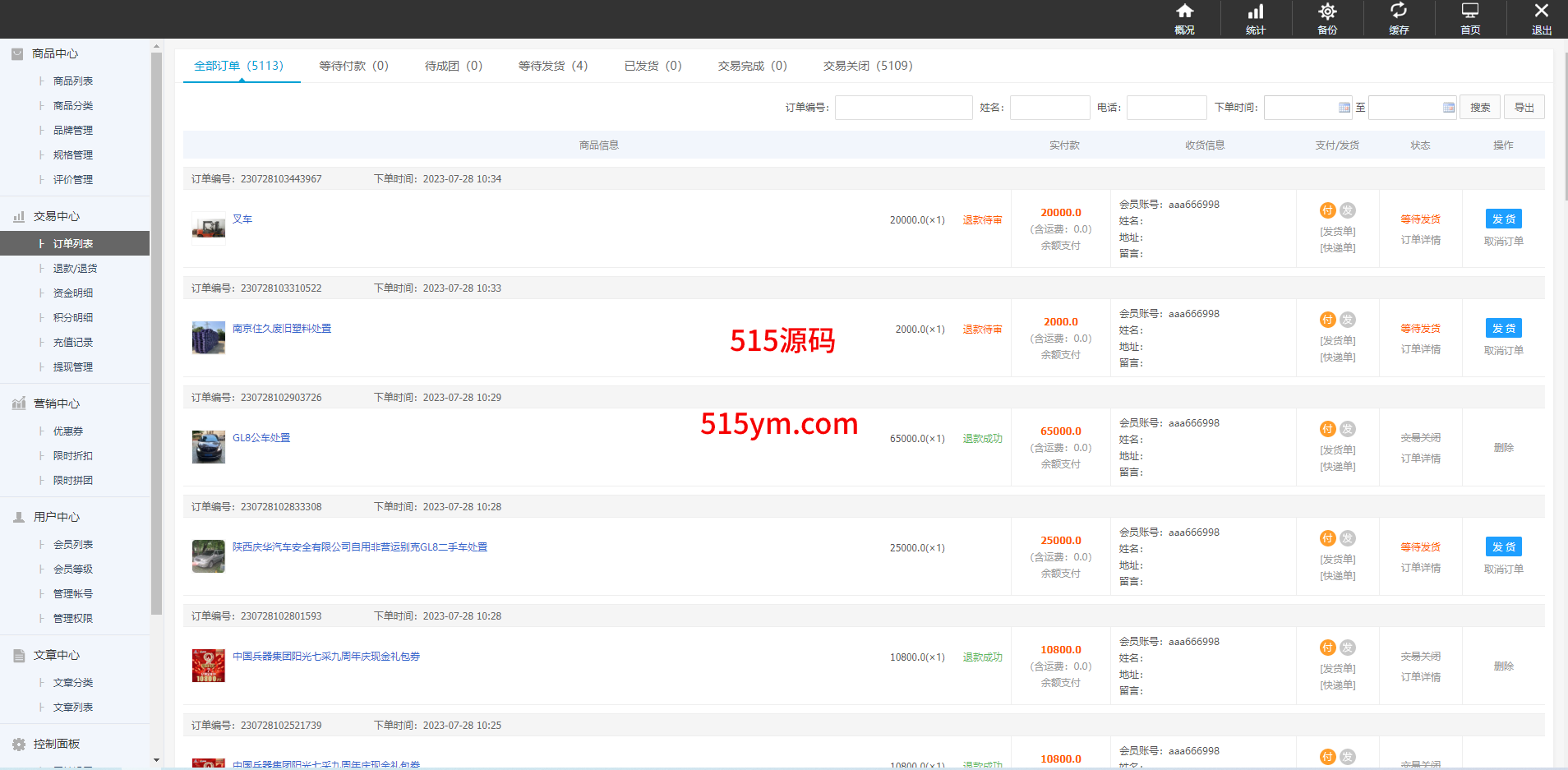Click the orange 付 payment icon on the 叉车 order
Image resolution: width=1568 pixels, height=770 pixels.
[1327, 210]
